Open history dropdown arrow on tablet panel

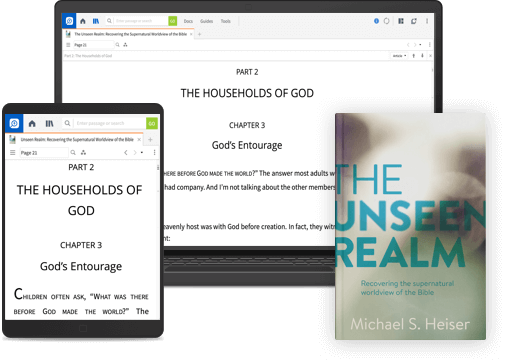click(142, 153)
